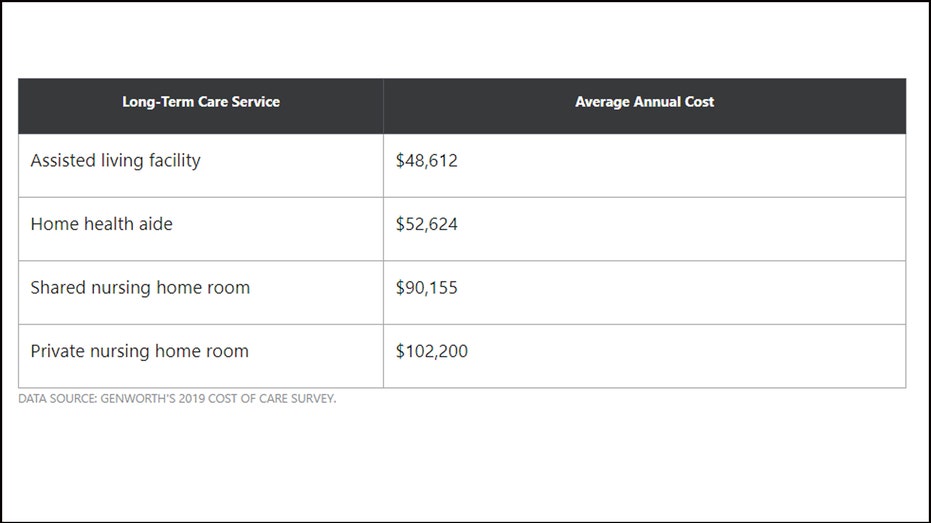The width and height of the screenshot is (931, 523).
Task: Click the $102,200 cost value
Action: pyautogui.click(x=432, y=351)
